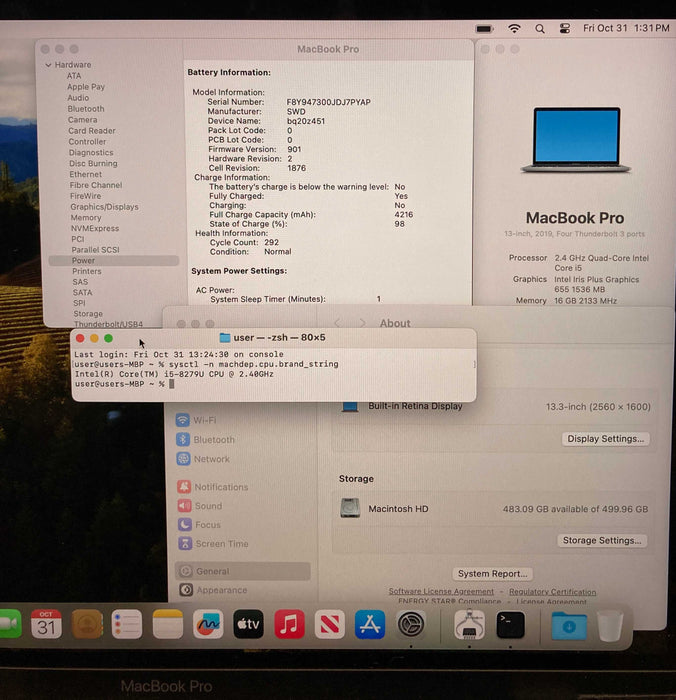The width and height of the screenshot is (676, 700).
Task: Click the System Report button
Action: 492,574
